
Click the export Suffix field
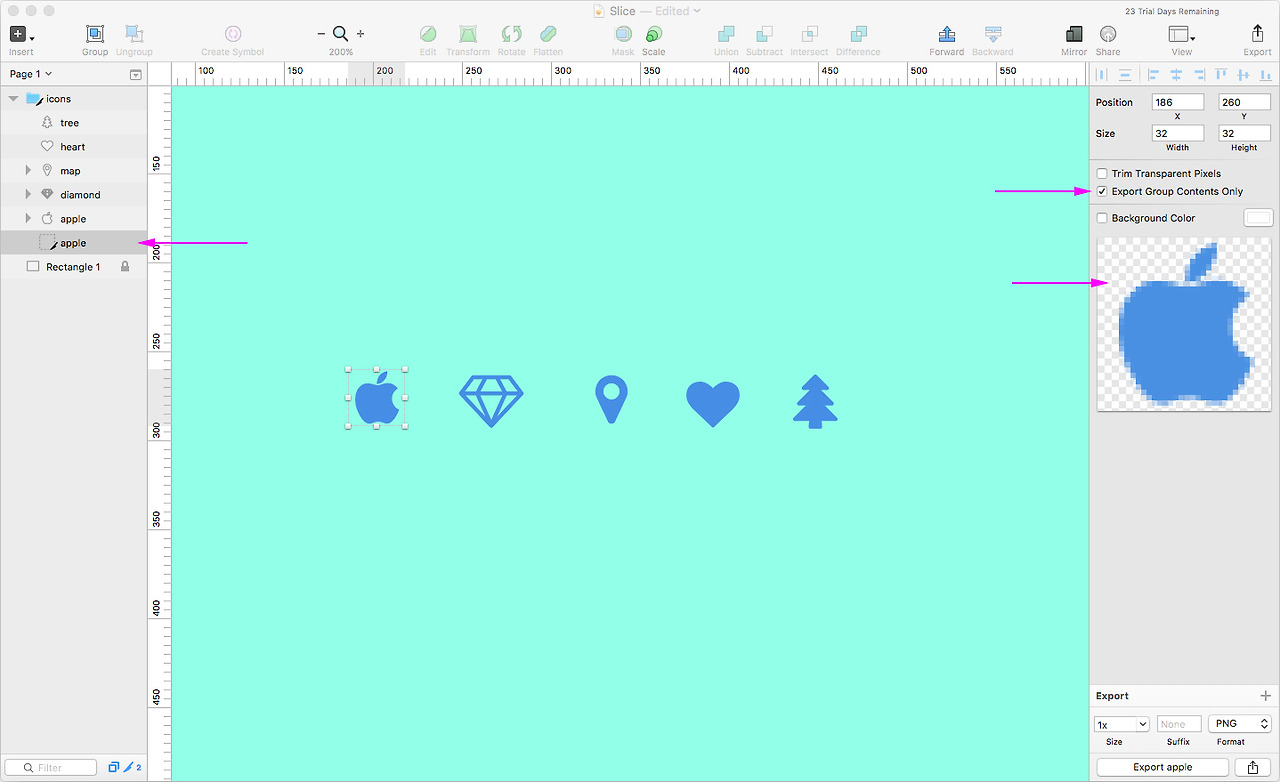[1180, 724]
